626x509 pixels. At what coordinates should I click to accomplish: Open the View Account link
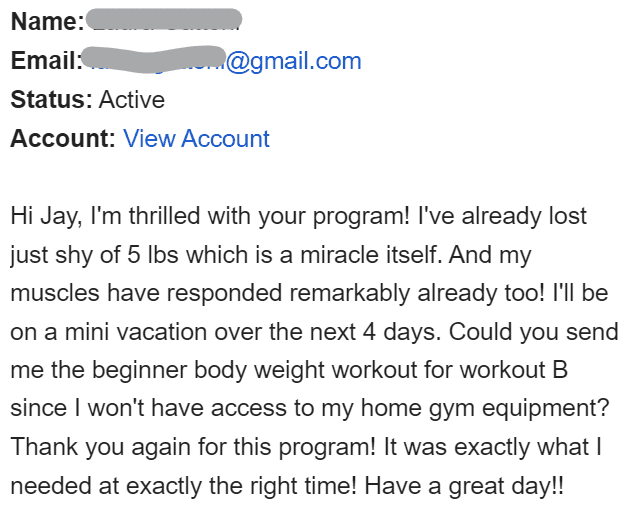[196, 139]
